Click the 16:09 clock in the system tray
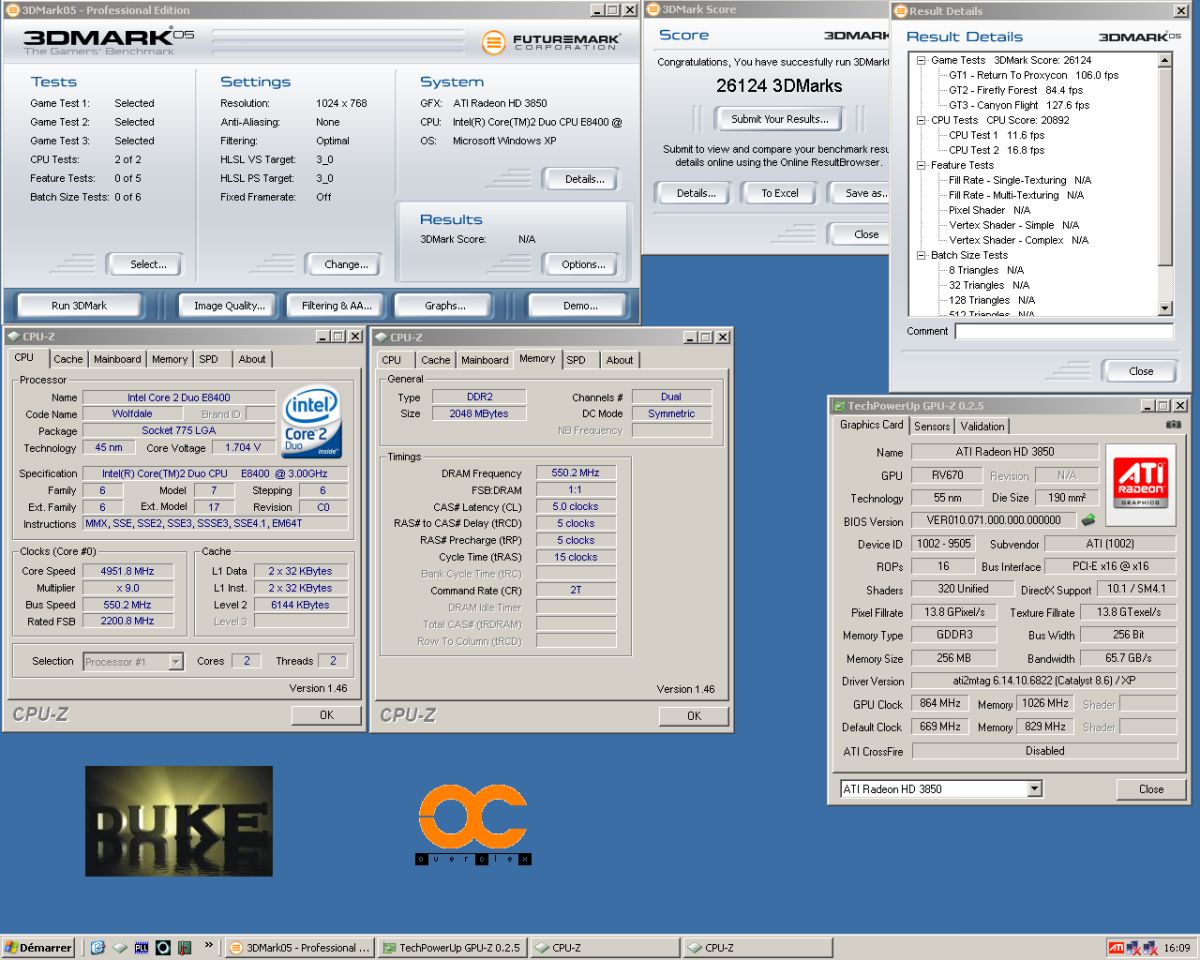Screen dimensions: 1200x960 (1177, 948)
